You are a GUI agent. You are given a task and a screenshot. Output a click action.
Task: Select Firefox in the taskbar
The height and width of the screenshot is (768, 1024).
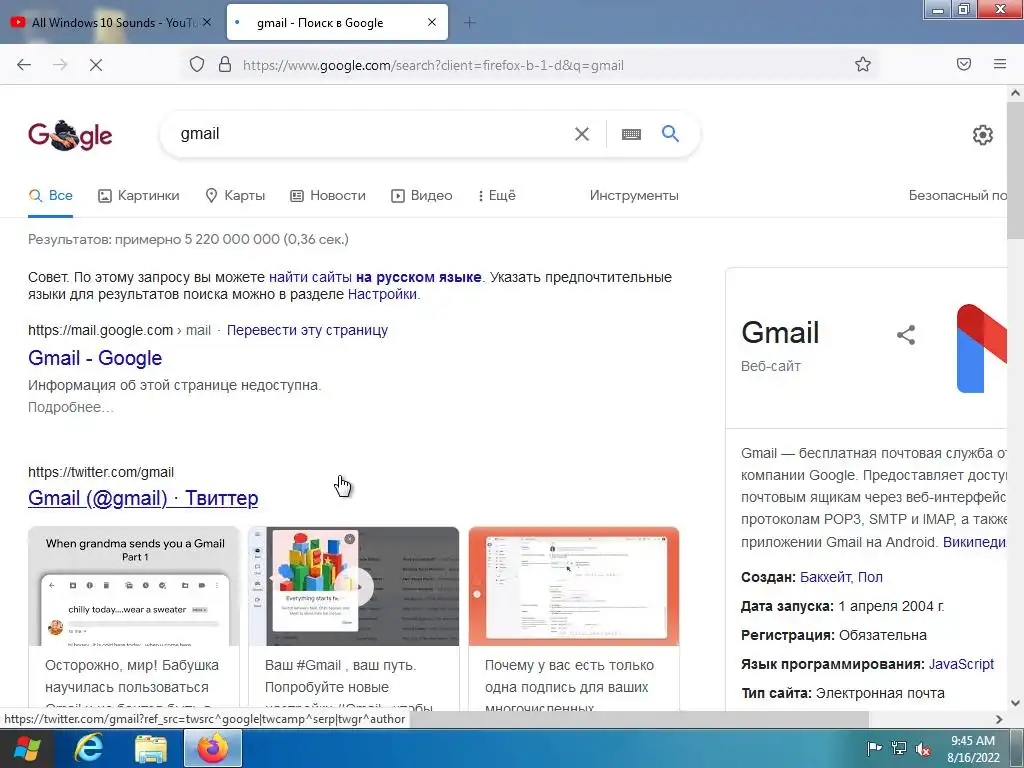coord(213,748)
